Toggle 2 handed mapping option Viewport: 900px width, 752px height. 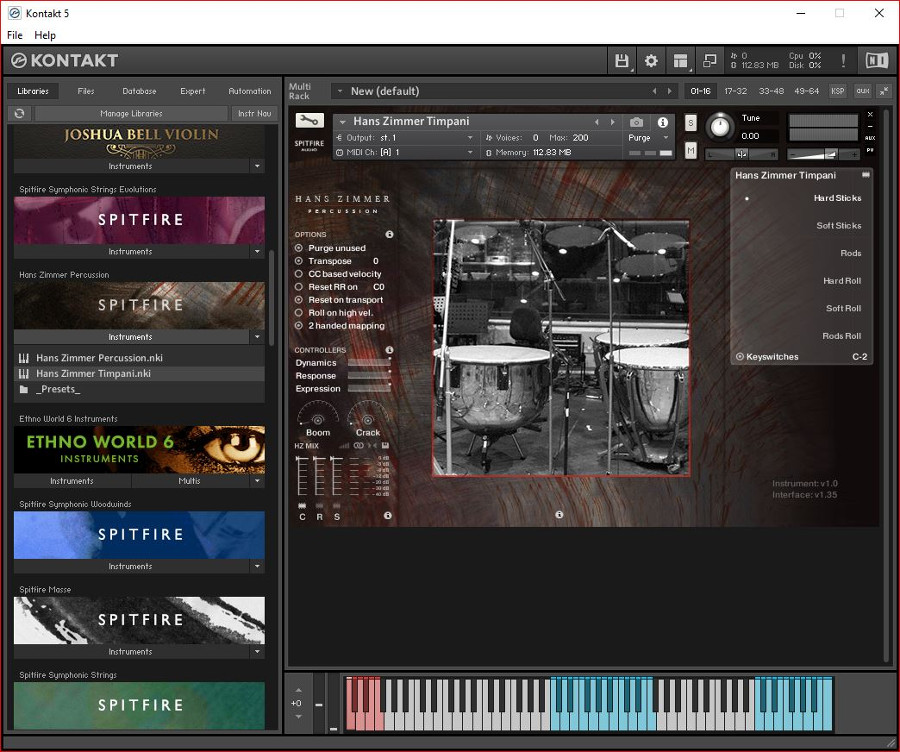pos(298,325)
